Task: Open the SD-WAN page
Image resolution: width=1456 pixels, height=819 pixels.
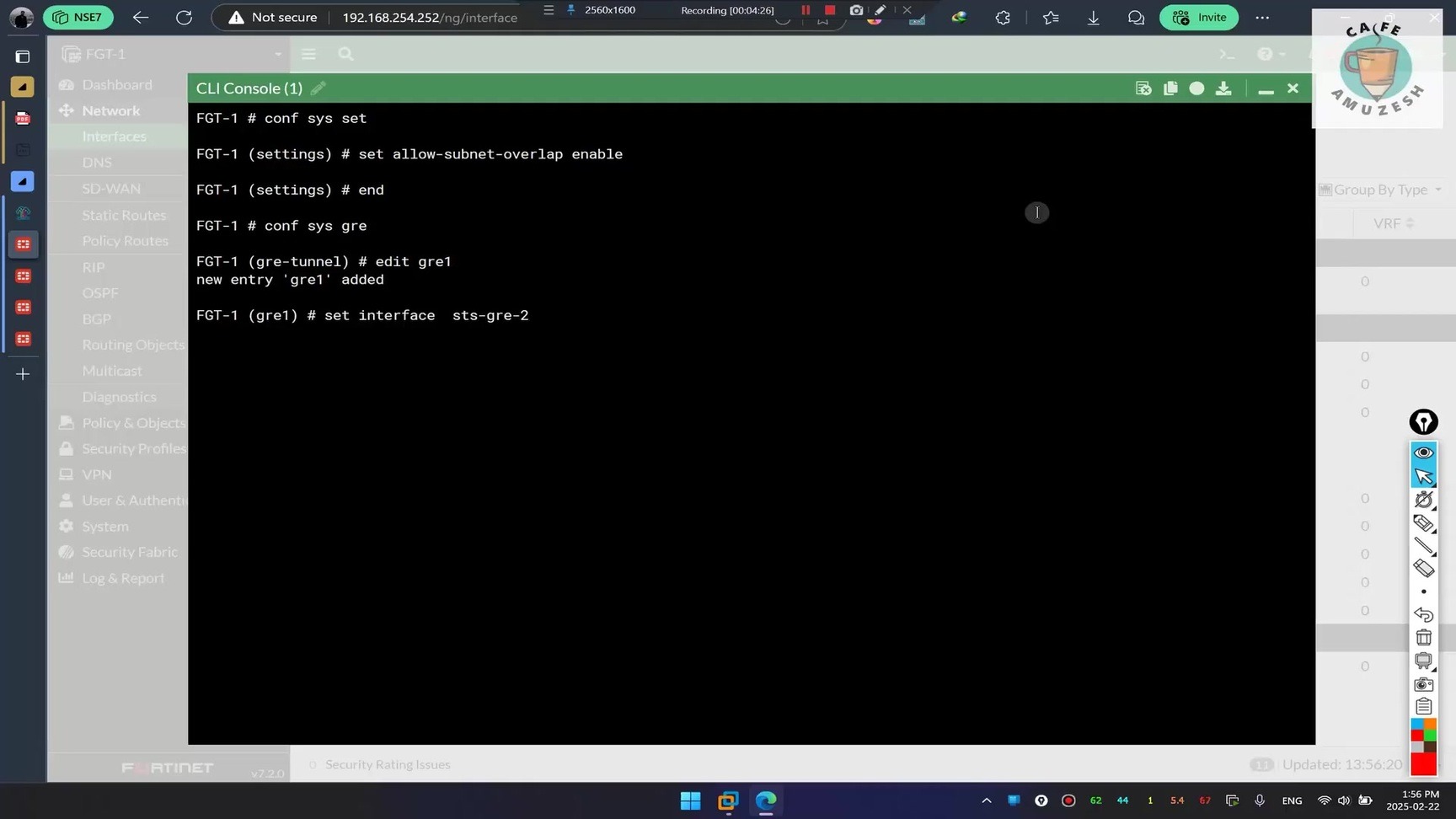Action: pyautogui.click(x=111, y=189)
